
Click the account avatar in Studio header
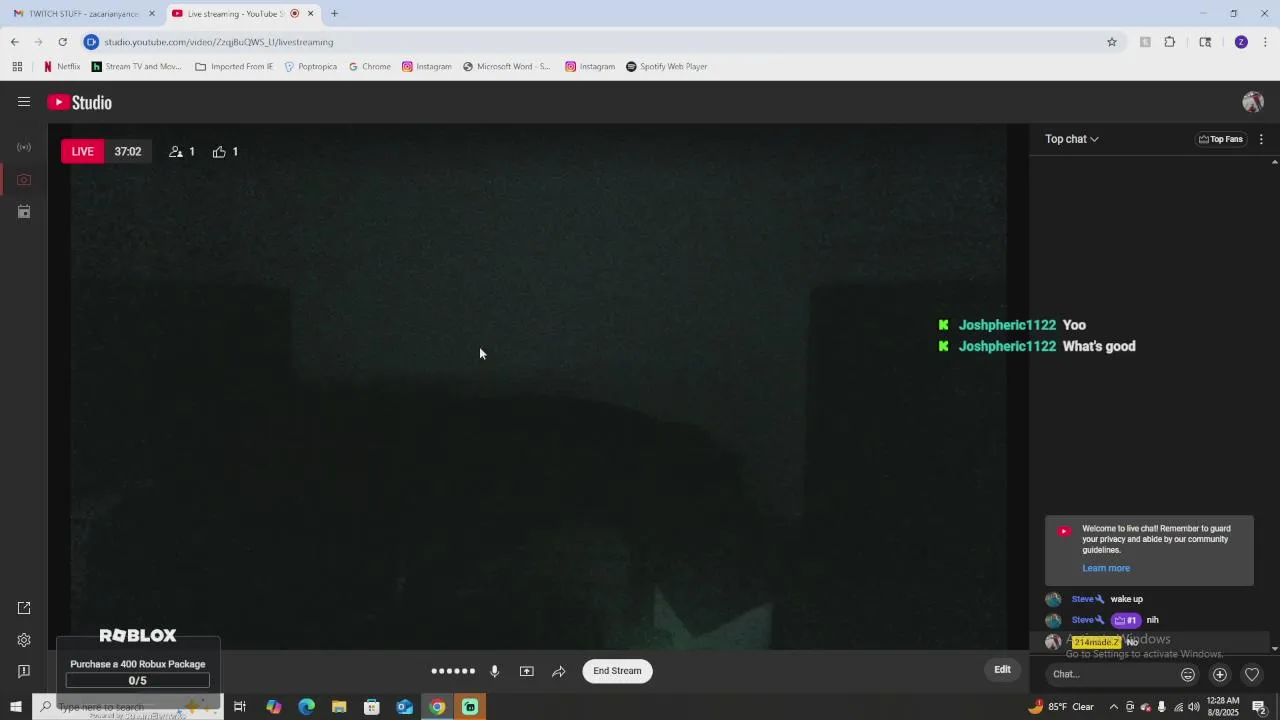(x=1253, y=102)
